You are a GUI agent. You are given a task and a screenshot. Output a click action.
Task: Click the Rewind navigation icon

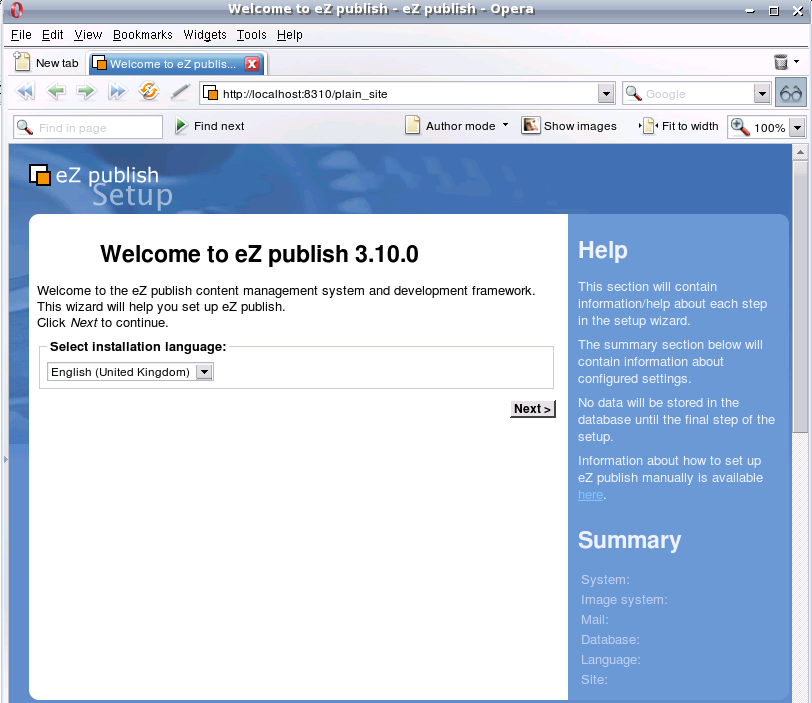(25, 92)
